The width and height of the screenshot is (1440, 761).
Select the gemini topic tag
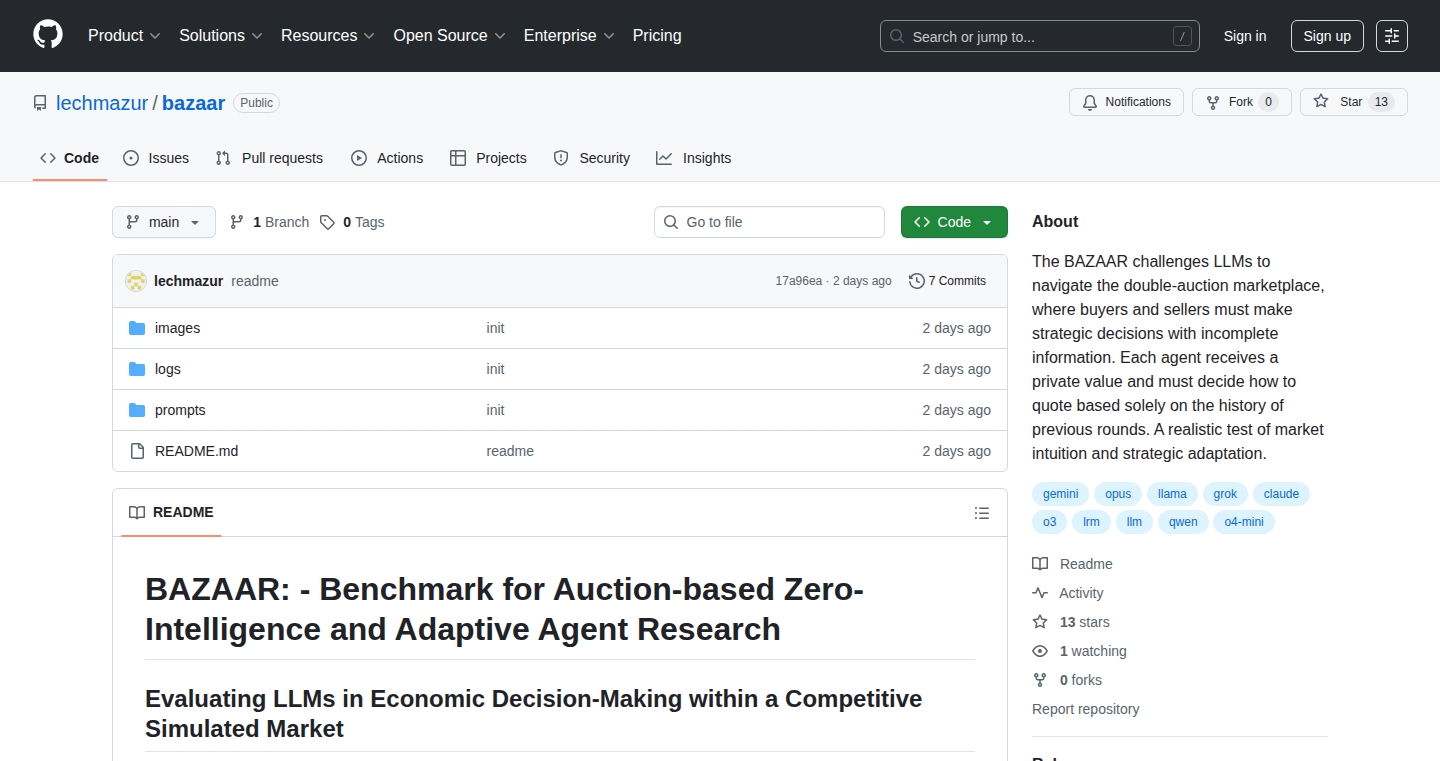click(x=1061, y=494)
